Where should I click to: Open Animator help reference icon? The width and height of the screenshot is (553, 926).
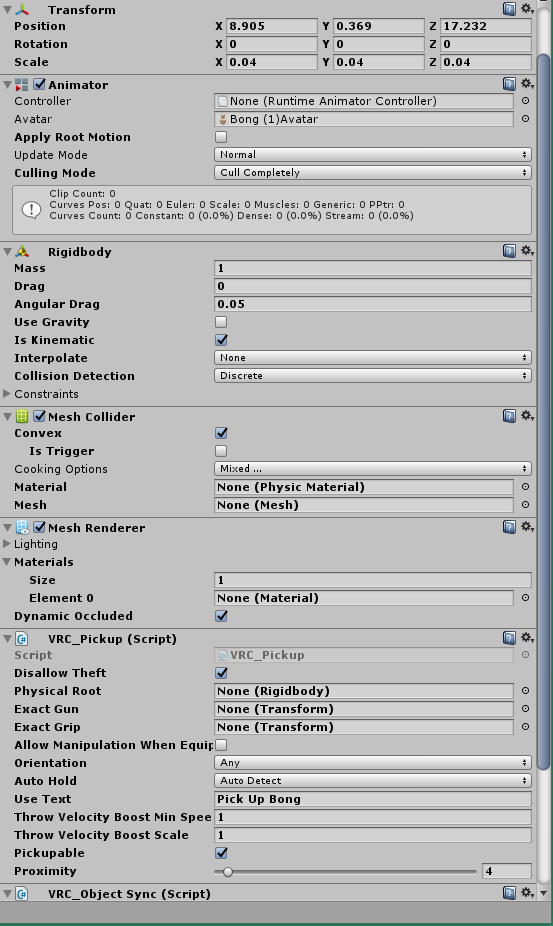coord(509,84)
